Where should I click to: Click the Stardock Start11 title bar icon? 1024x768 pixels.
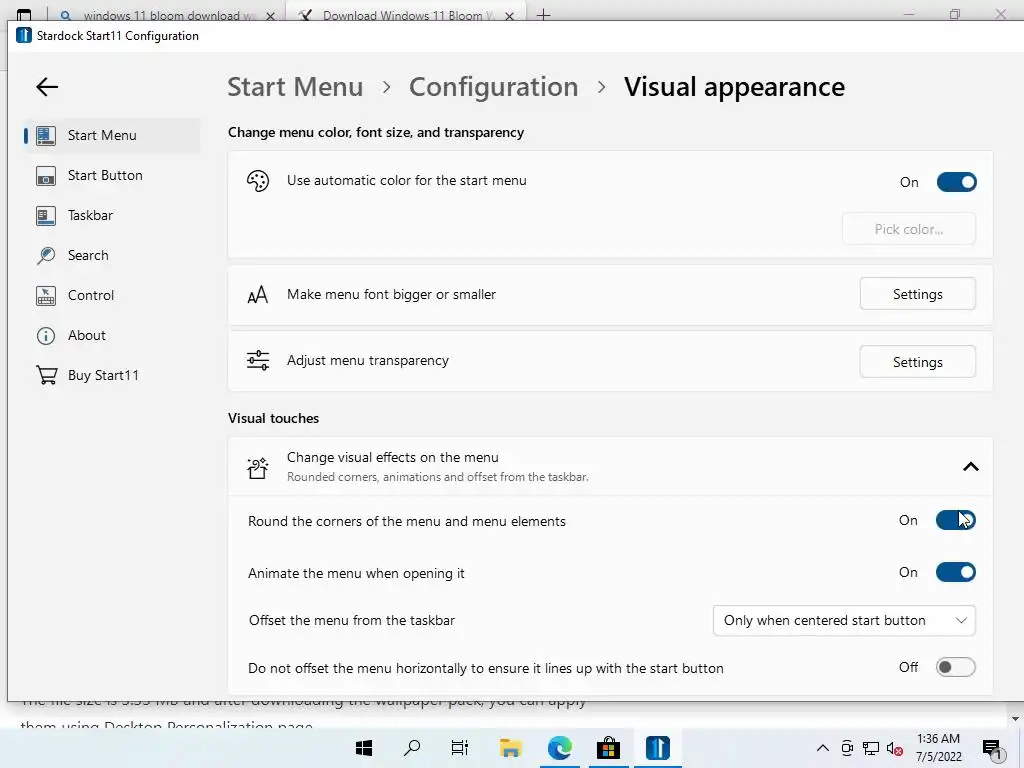(24, 35)
